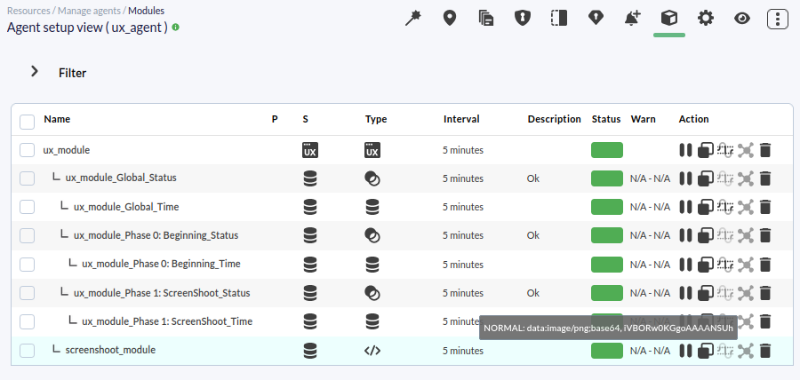
Task: Duplicate Phase 0: Beginning_Status module
Action: [706, 235]
